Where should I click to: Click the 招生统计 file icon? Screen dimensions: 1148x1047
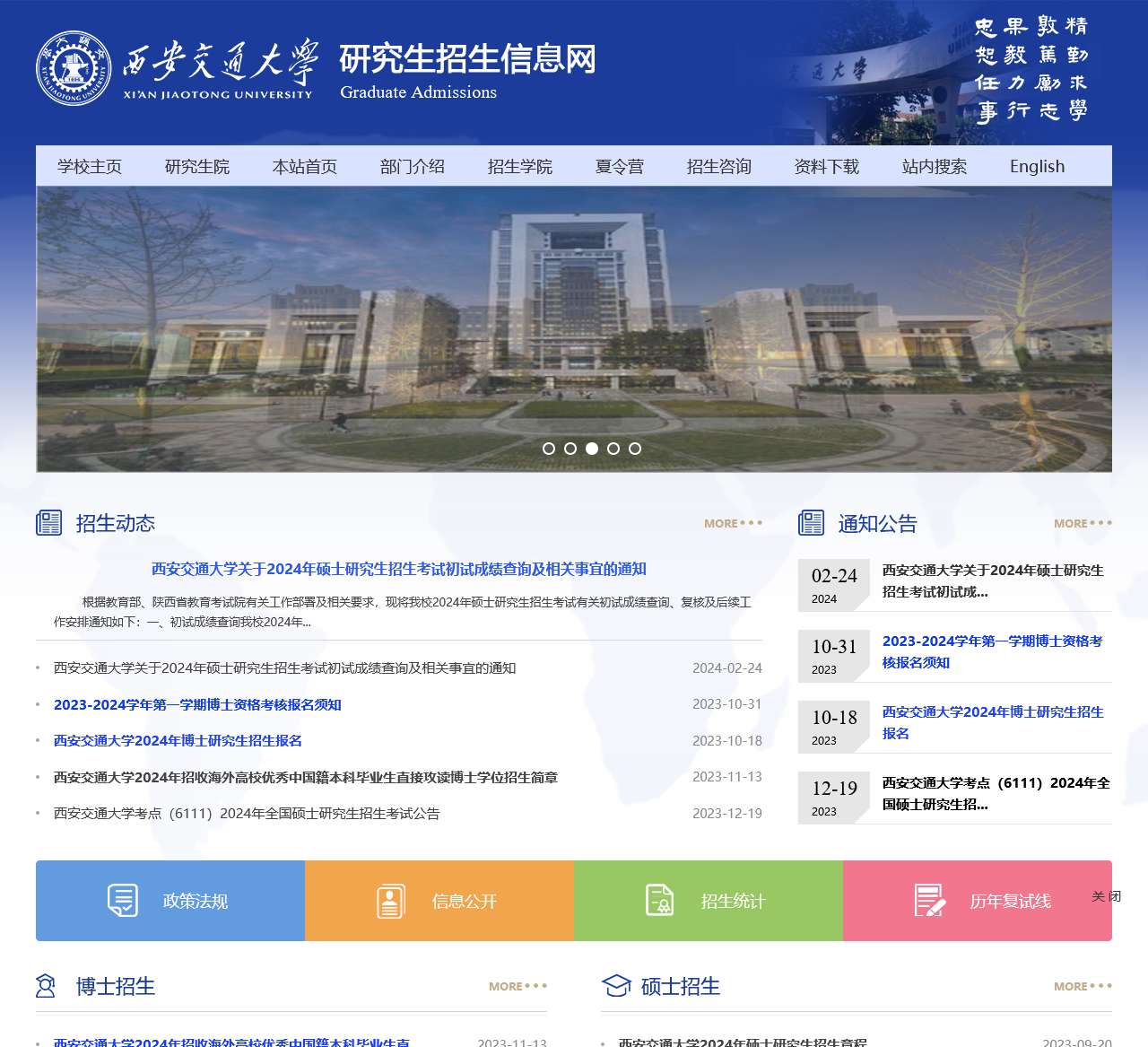pos(660,901)
